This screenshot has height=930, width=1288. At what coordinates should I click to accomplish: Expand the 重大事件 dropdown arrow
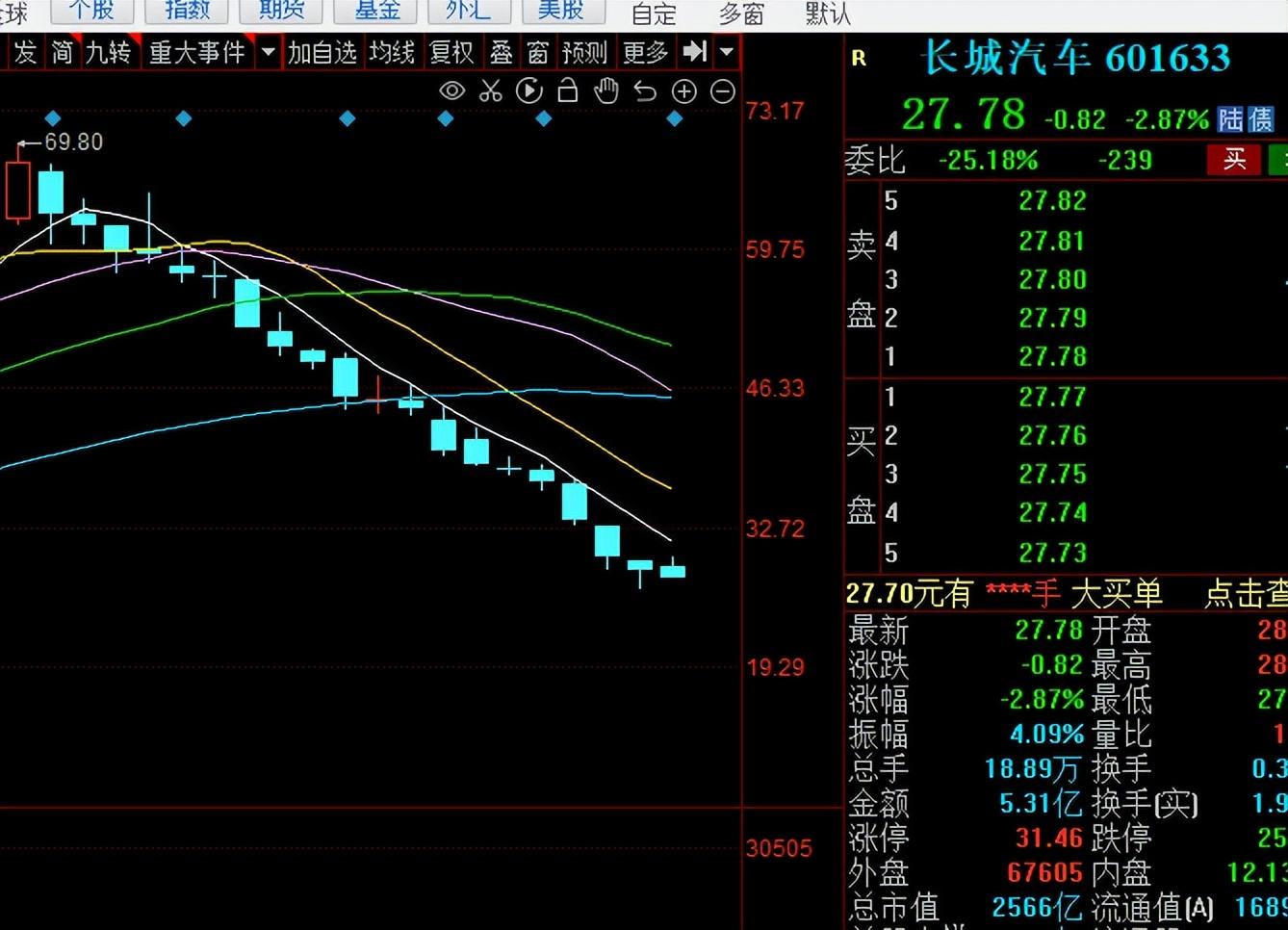(x=269, y=52)
